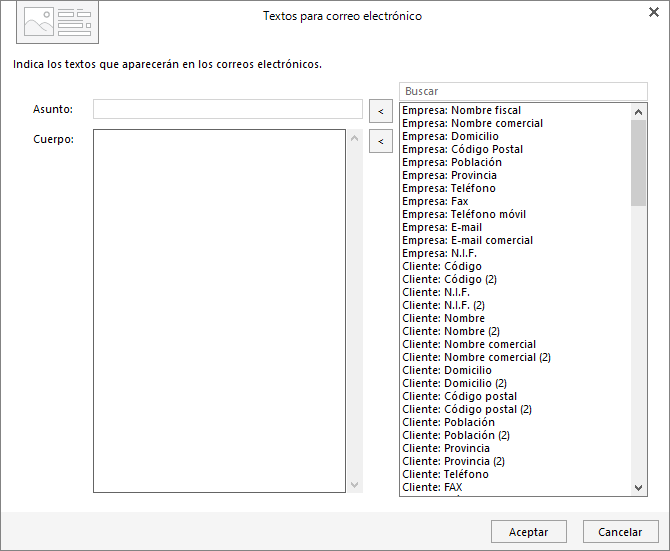Select 'Cliente: Nombre comercial (2)' list entry

click(516, 358)
